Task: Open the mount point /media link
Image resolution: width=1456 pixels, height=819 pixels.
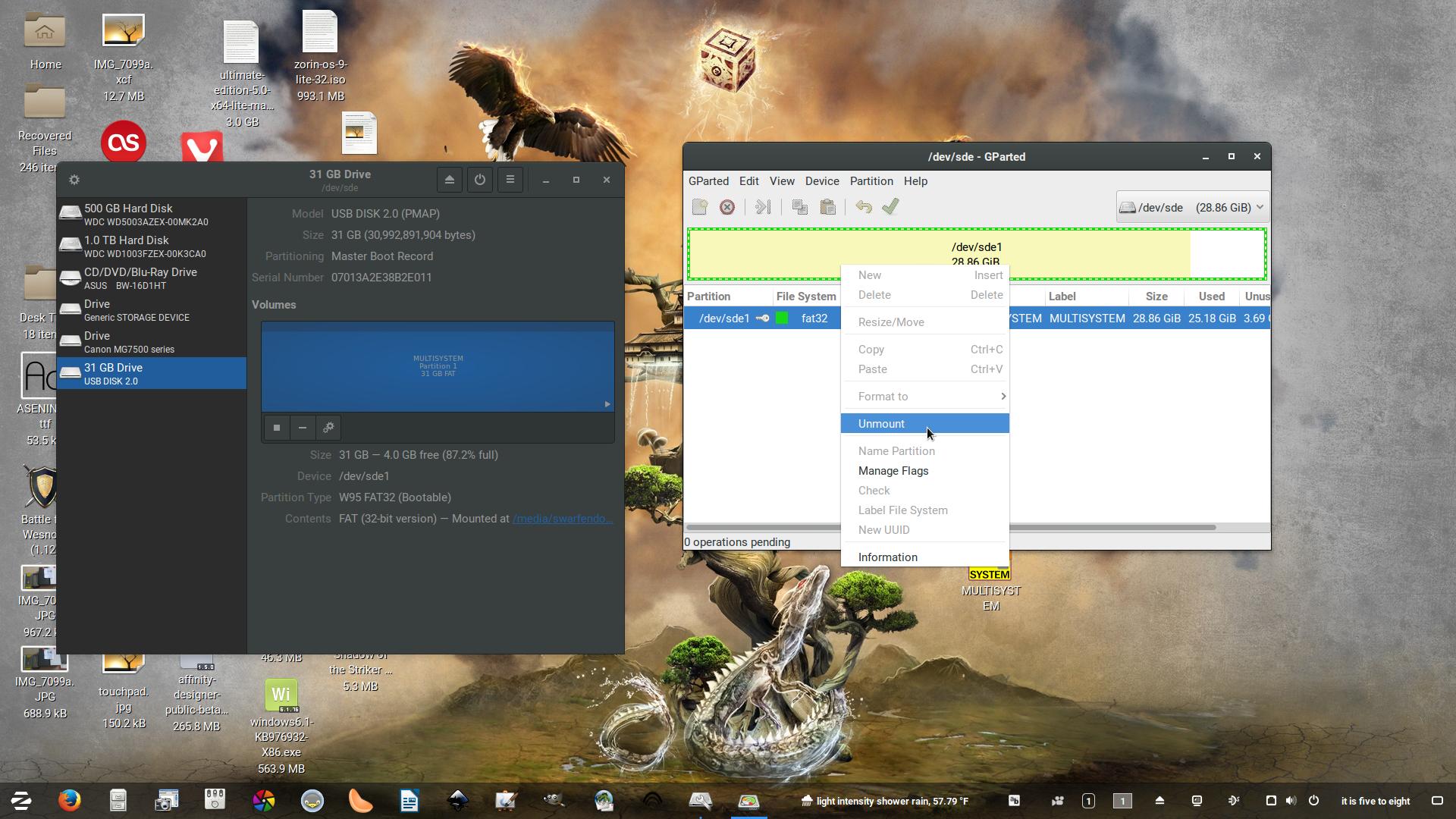Action: [x=561, y=519]
